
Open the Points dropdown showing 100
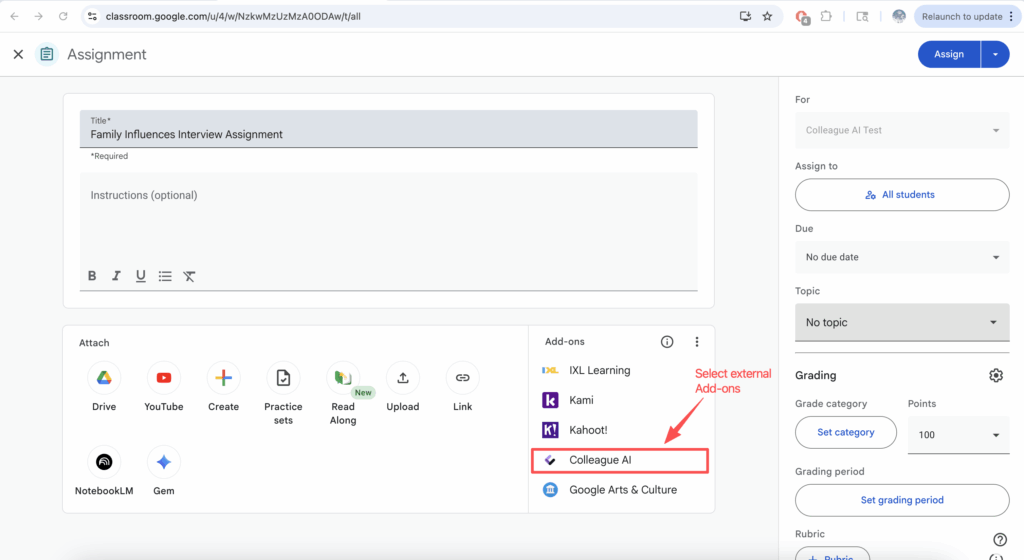coord(957,435)
